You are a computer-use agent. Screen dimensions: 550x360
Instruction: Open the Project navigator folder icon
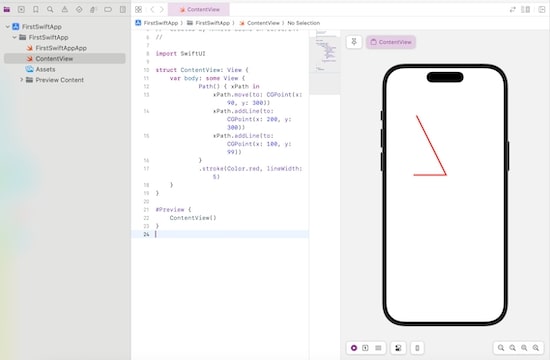point(7,9)
